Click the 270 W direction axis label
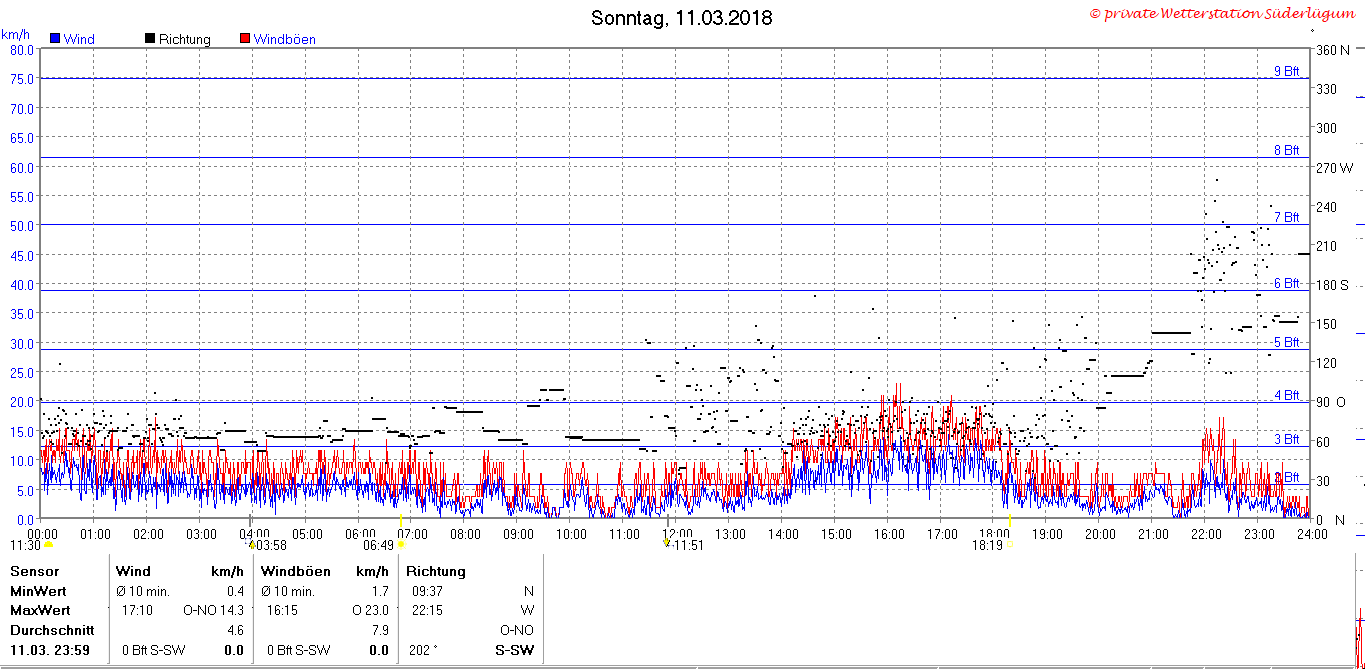Screen dimensions: 1366x669 [x=1334, y=167]
